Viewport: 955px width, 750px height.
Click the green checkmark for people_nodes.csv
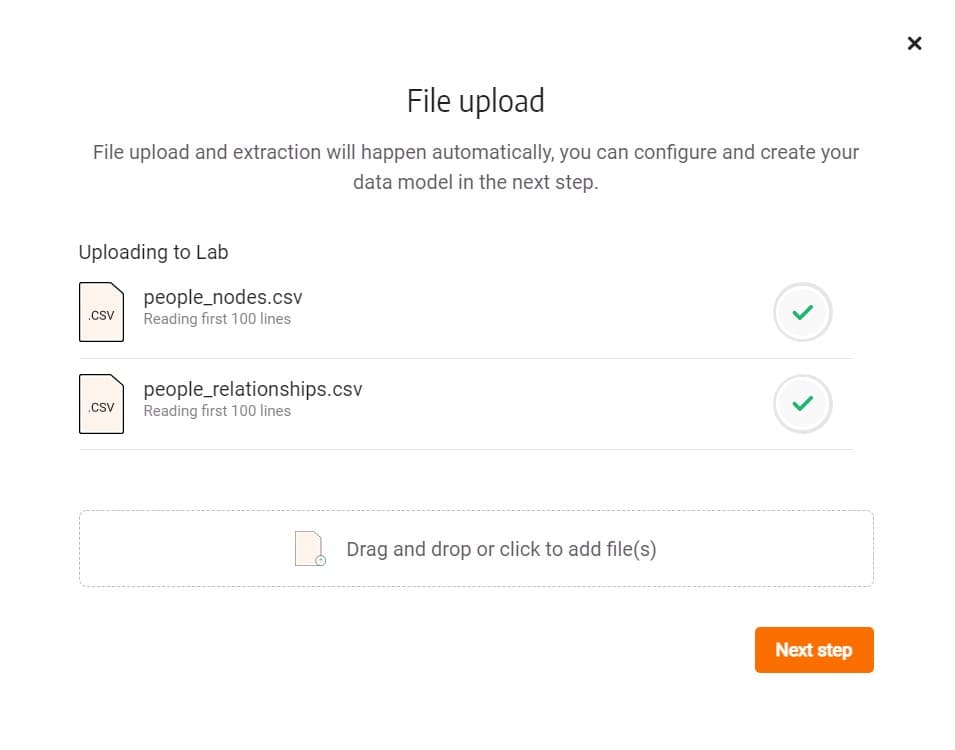tap(802, 312)
